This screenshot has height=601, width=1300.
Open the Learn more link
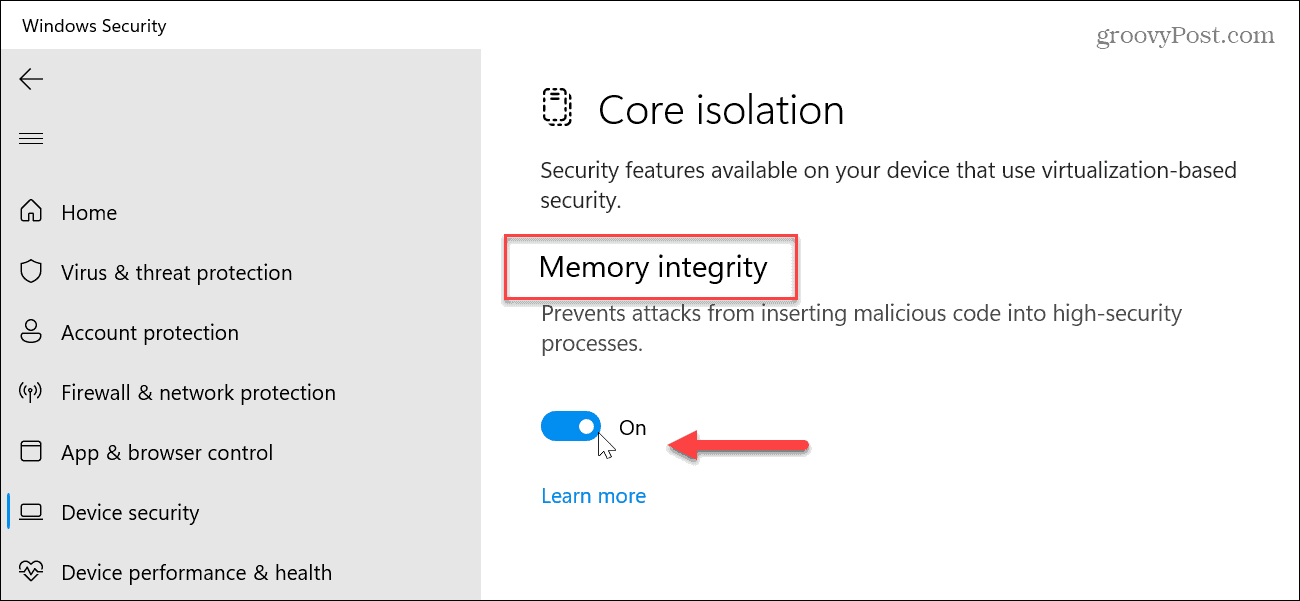pyautogui.click(x=593, y=496)
